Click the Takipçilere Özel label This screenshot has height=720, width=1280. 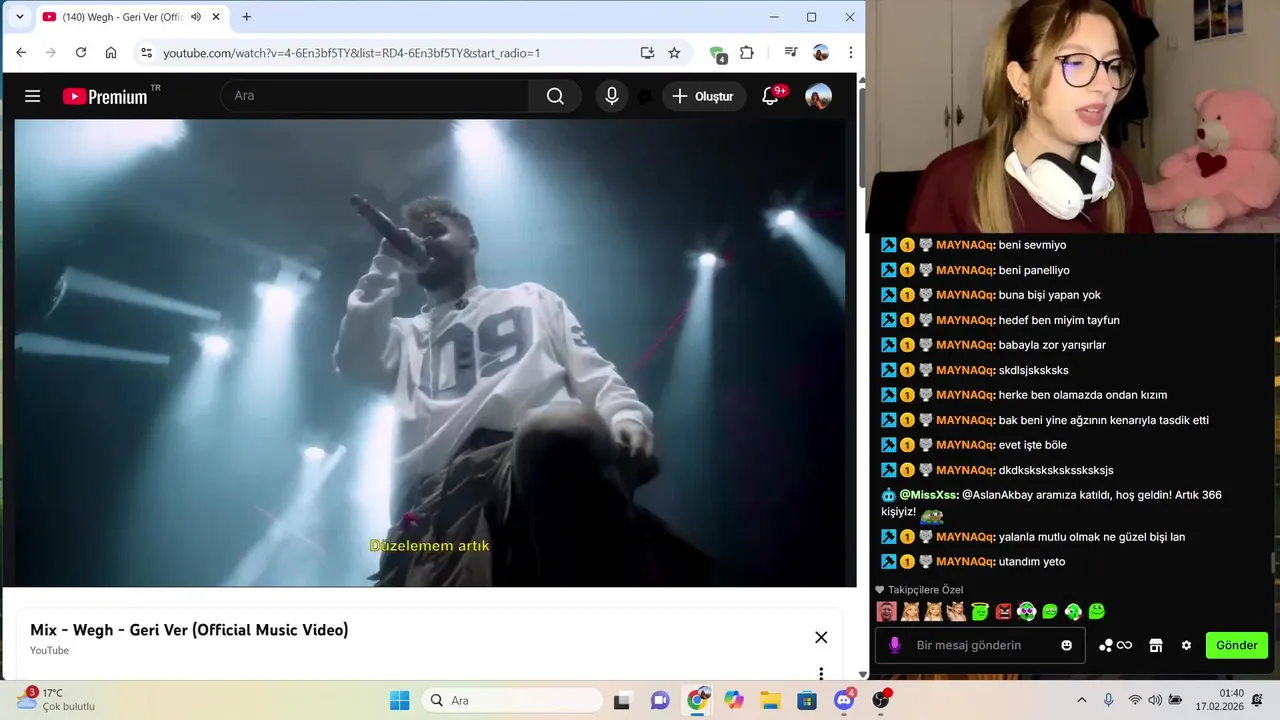[x=925, y=590]
